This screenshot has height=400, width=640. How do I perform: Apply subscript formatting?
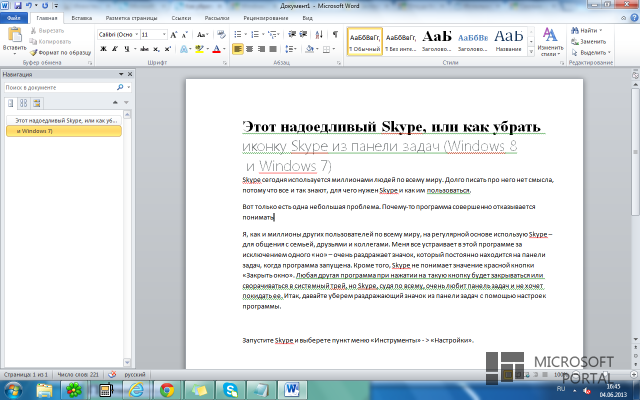156,49
